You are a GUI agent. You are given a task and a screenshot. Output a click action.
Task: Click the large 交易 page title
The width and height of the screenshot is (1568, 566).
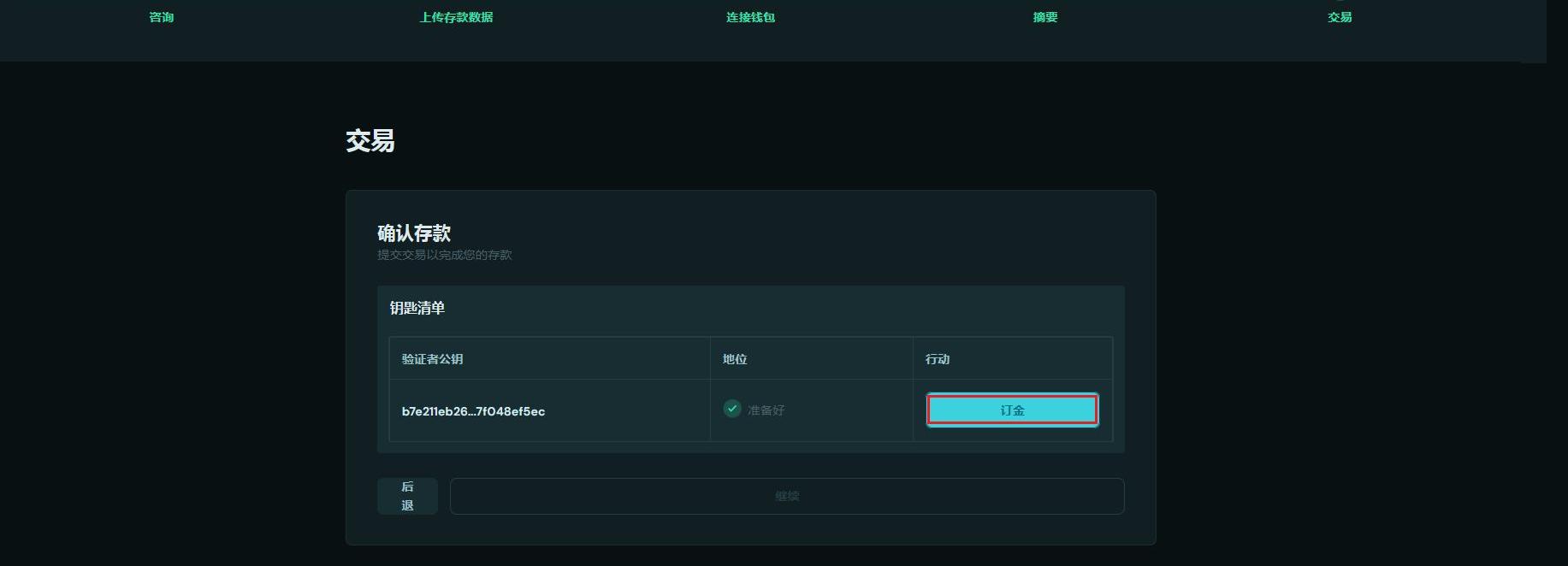370,141
